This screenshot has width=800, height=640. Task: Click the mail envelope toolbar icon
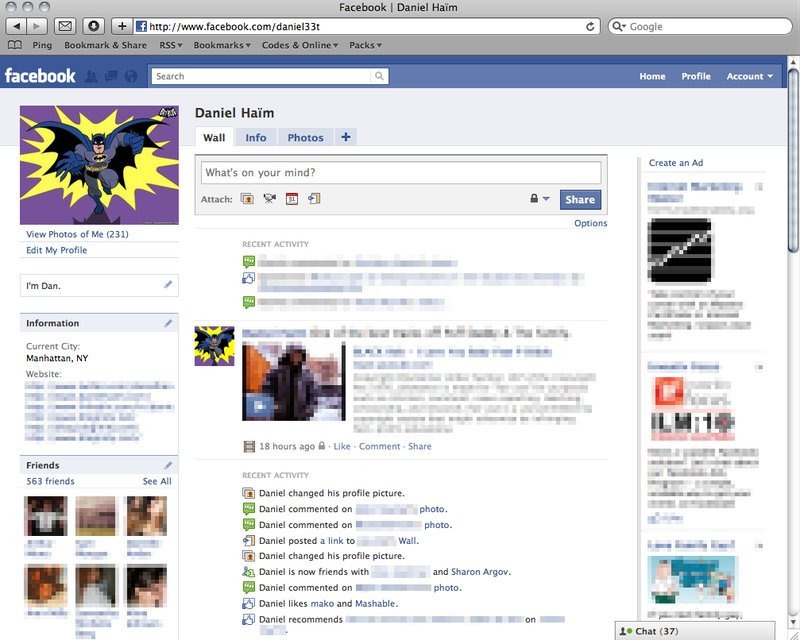coord(65,26)
